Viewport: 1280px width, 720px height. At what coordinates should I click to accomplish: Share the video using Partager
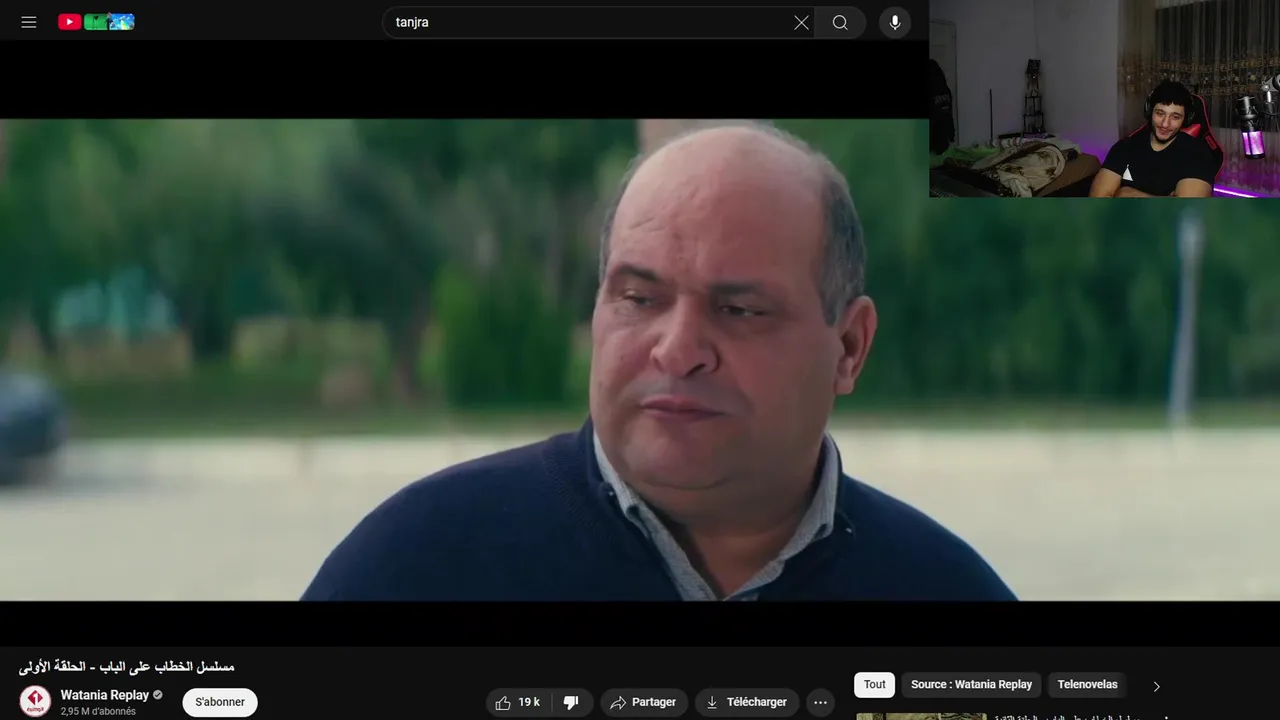point(644,702)
